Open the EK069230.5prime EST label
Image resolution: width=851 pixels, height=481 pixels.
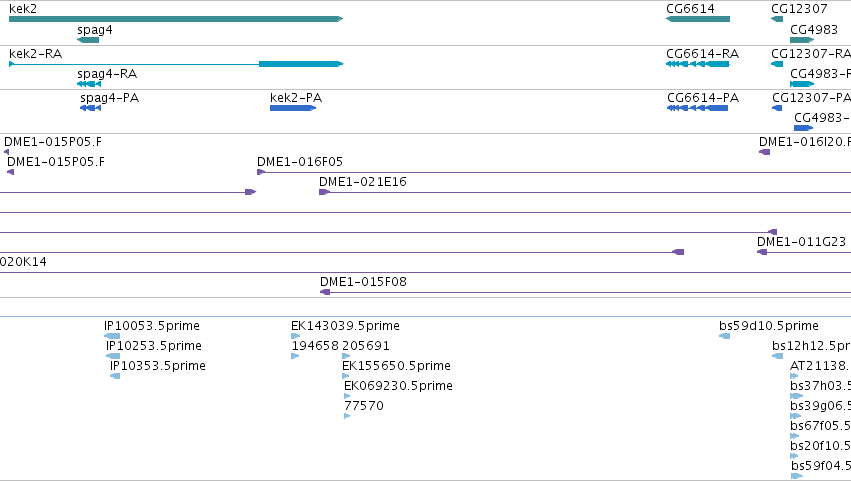(x=398, y=386)
